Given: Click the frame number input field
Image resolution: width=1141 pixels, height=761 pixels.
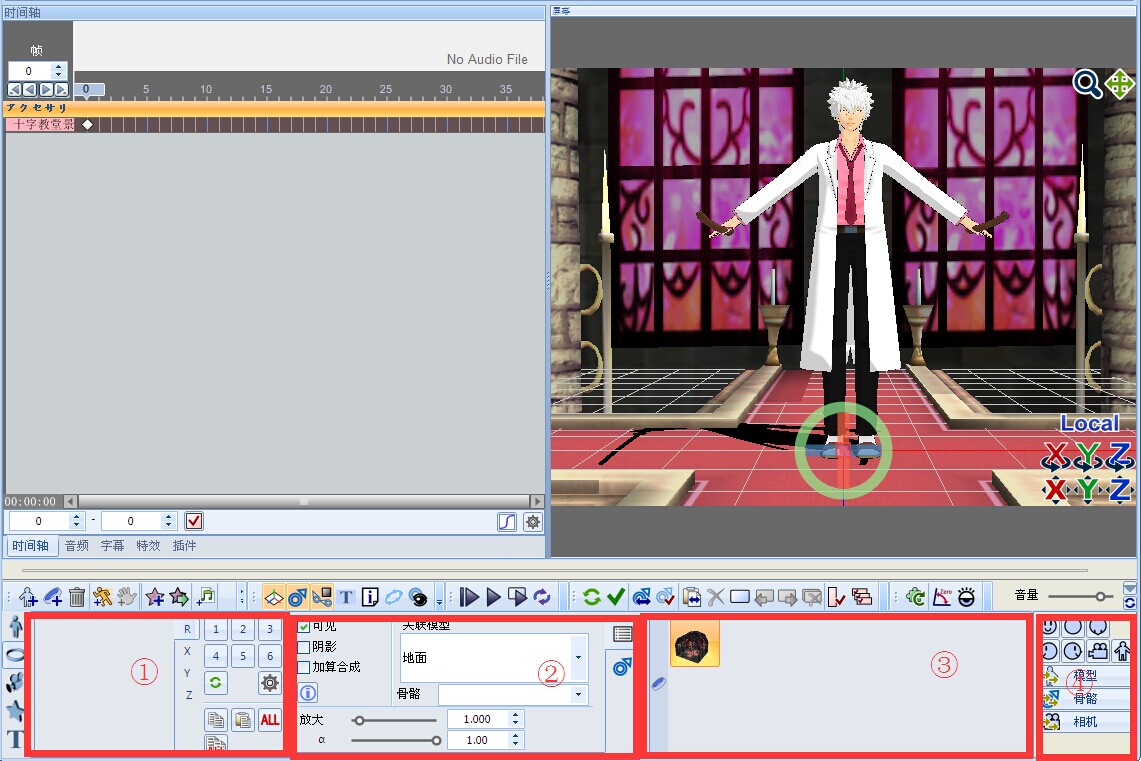Looking at the screenshot, I should (30, 71).
